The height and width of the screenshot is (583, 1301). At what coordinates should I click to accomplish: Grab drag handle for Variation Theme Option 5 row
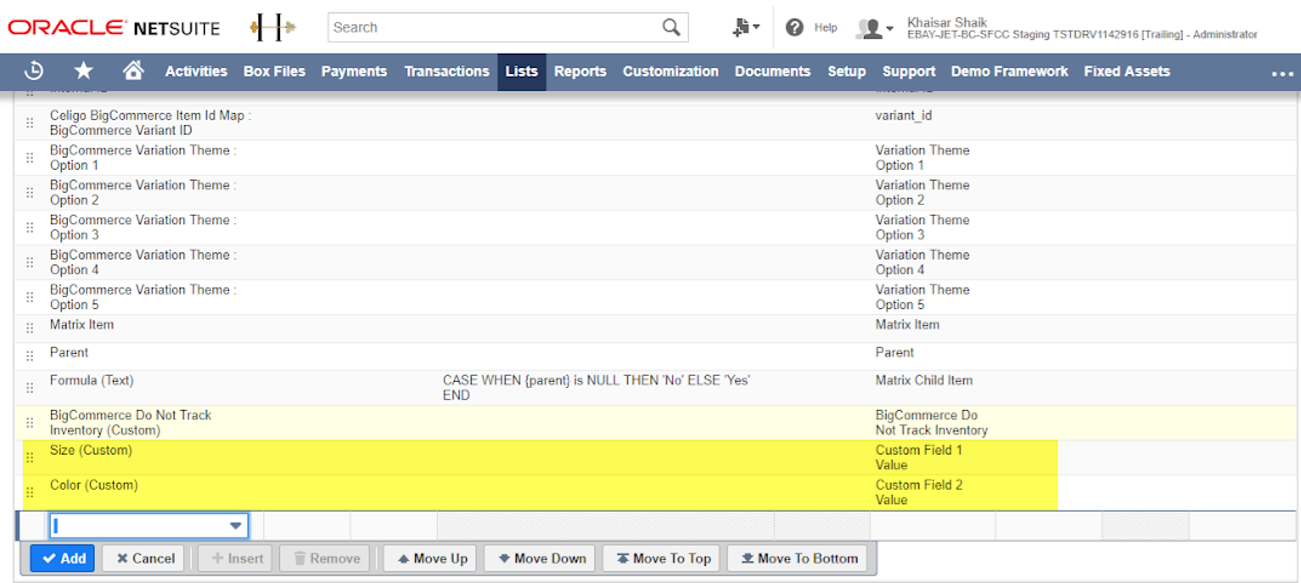pos(29,298)
